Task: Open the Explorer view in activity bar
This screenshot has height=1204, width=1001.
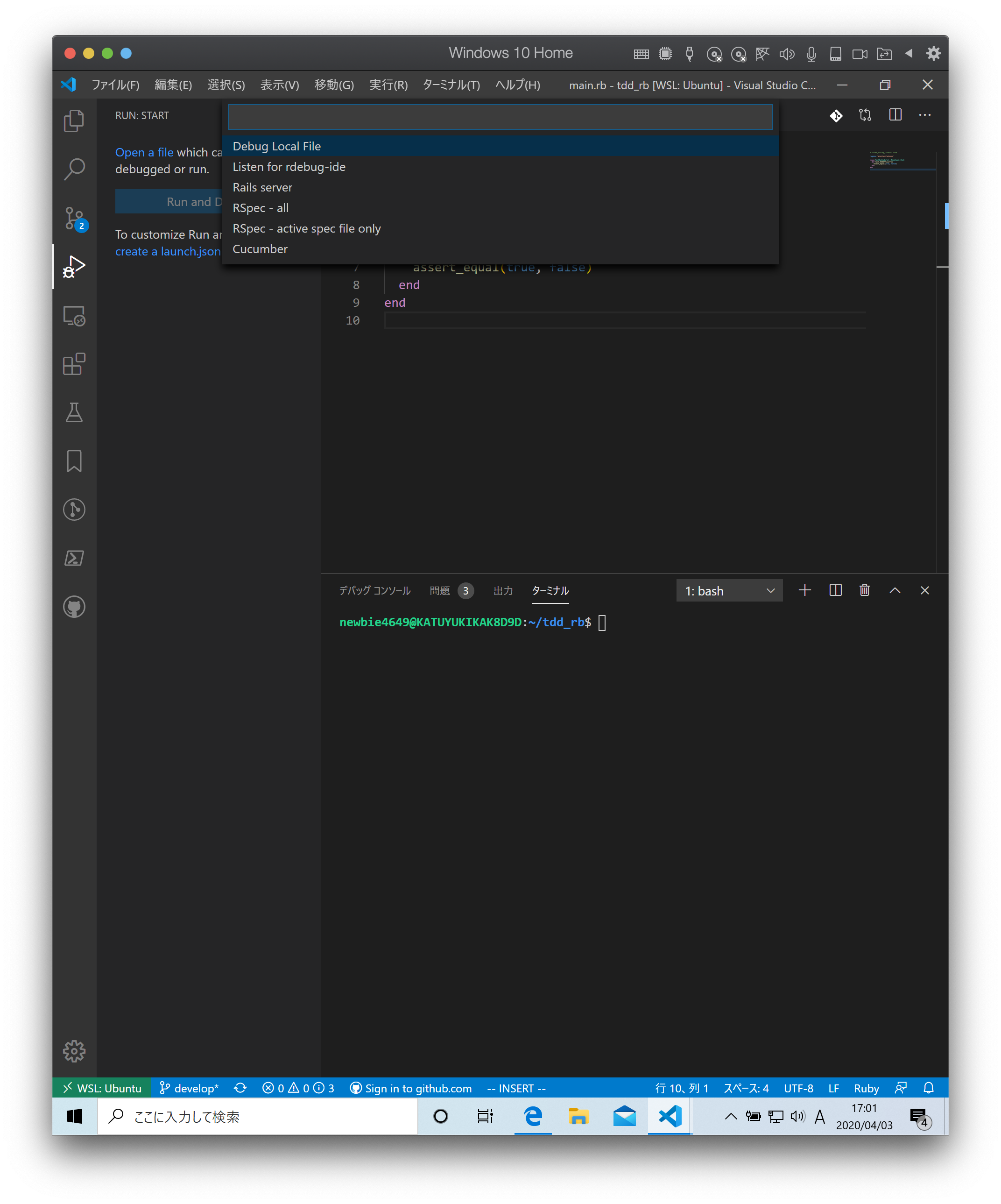Action: tap(74, 121)
